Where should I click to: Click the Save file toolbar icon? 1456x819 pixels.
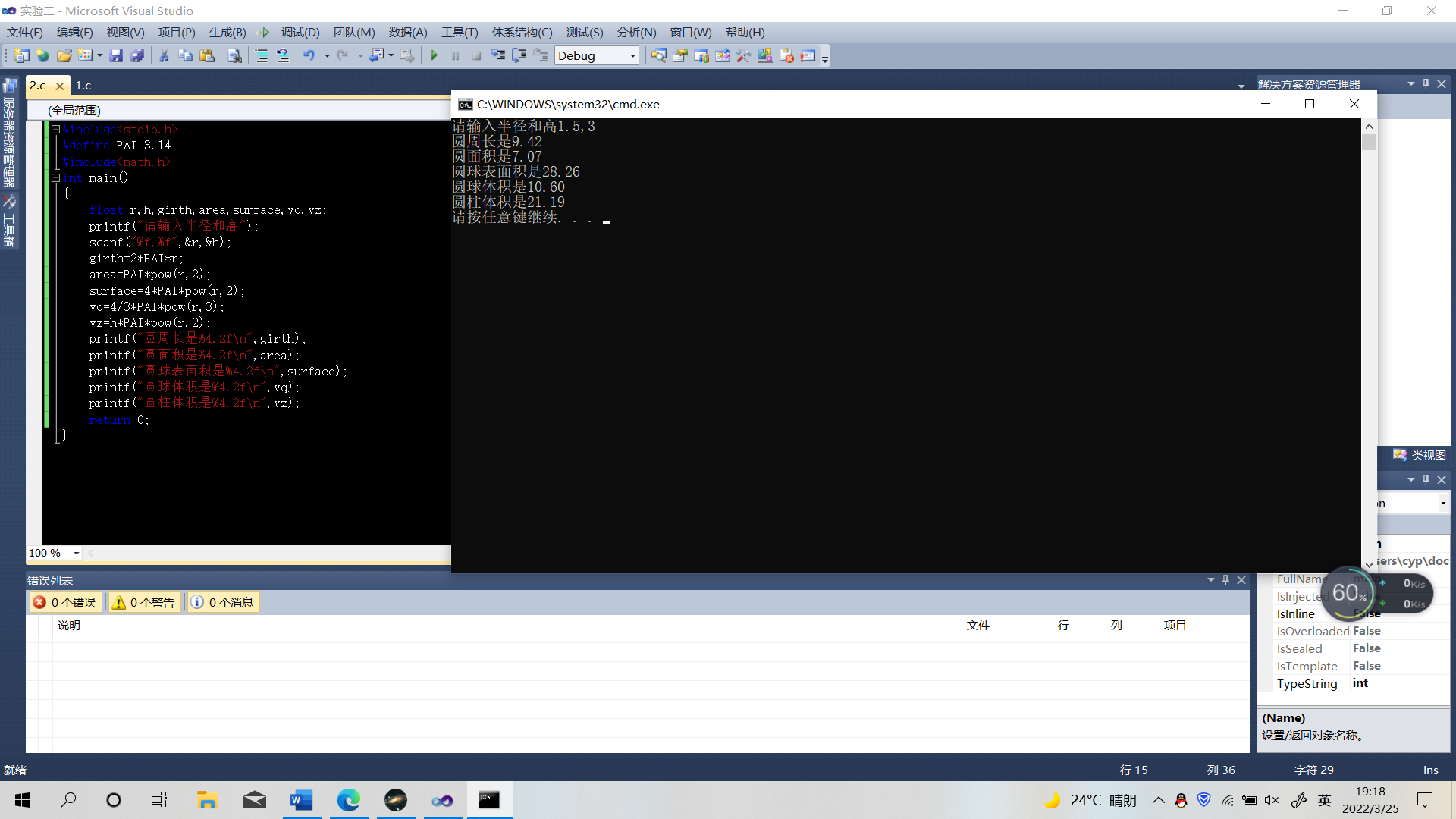pyautogui.click(x=116, y=55)
